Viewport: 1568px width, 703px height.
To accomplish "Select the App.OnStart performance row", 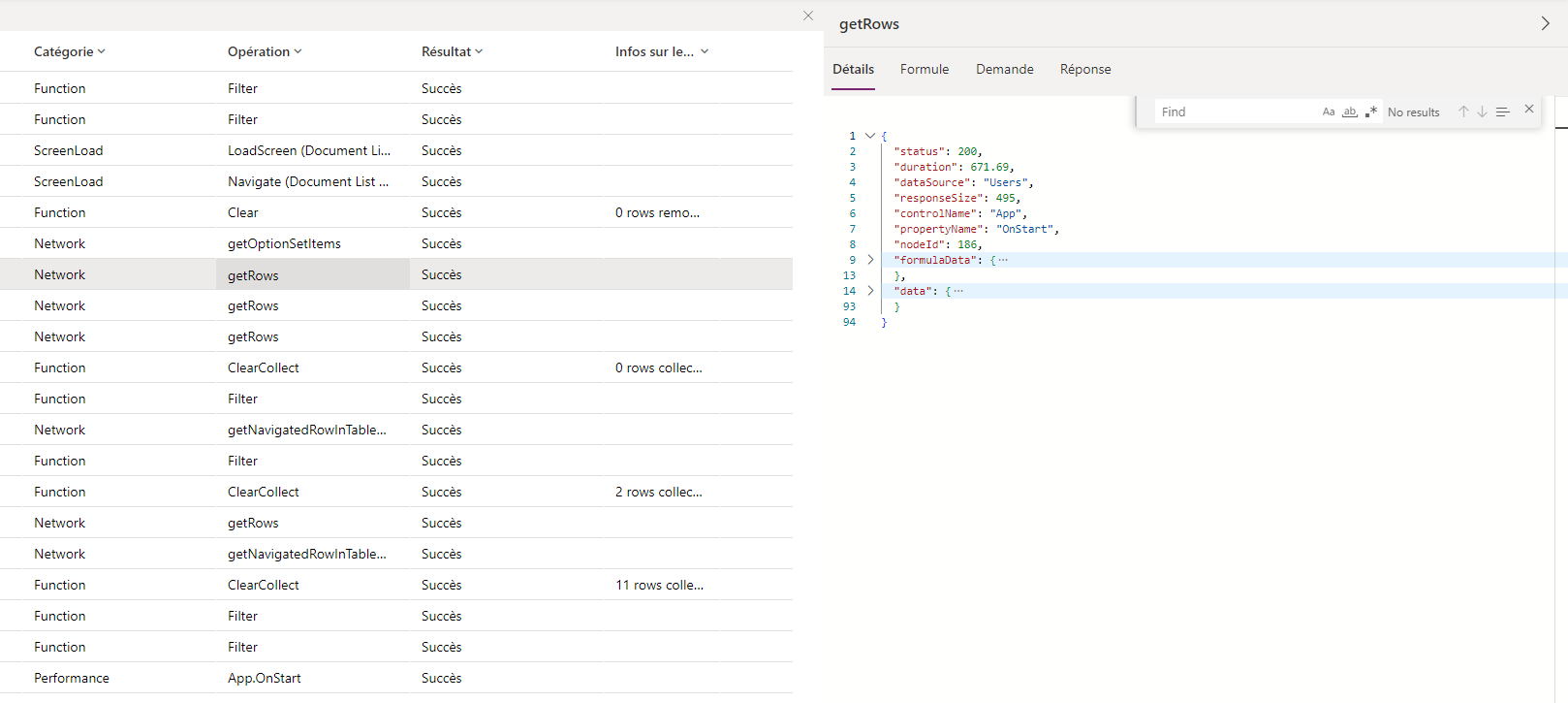I will 265,678.
